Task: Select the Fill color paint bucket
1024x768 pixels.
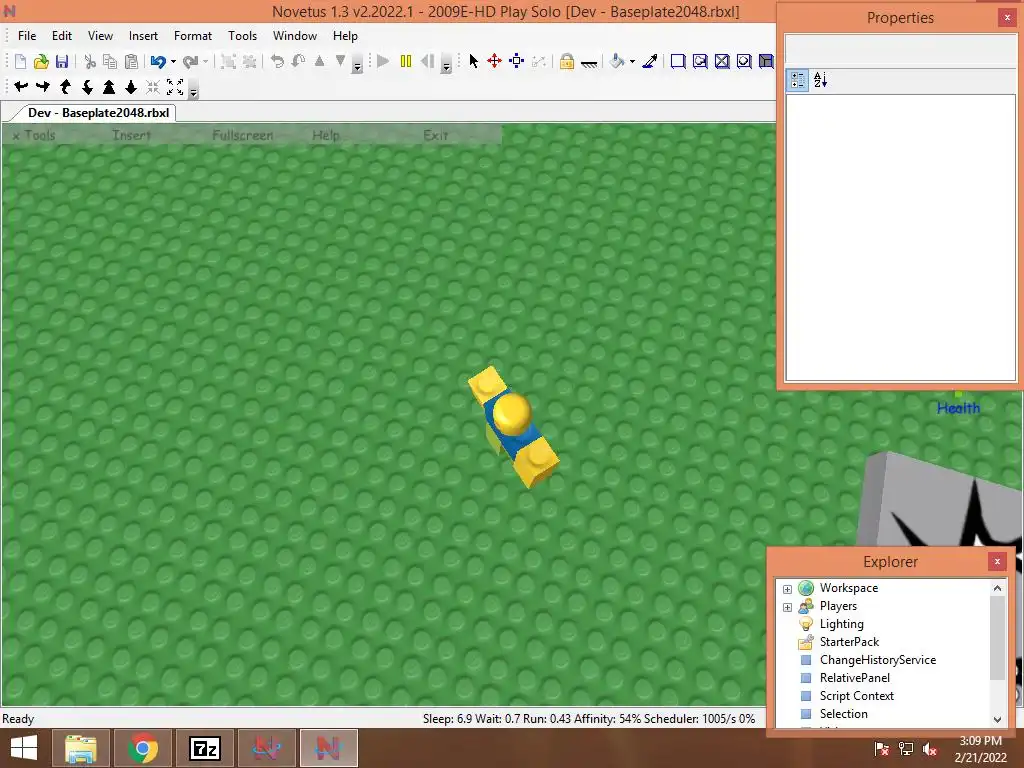Action: [616, 61]
